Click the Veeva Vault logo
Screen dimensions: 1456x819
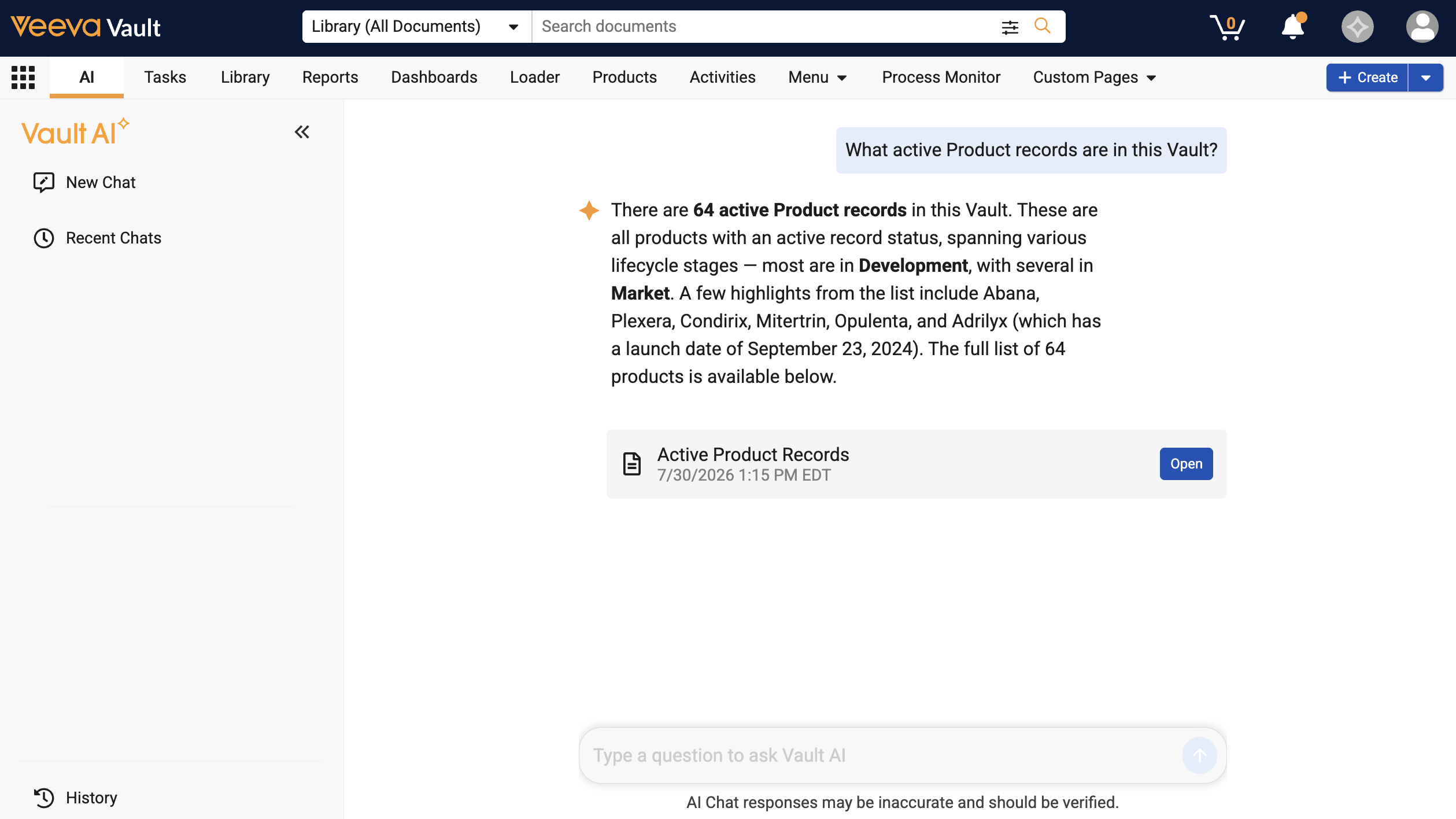tap(86, 27)
